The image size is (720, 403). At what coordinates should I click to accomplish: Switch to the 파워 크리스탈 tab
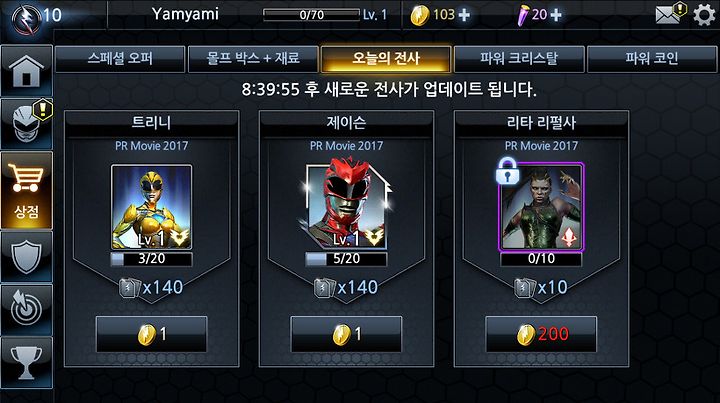(519, 59)
